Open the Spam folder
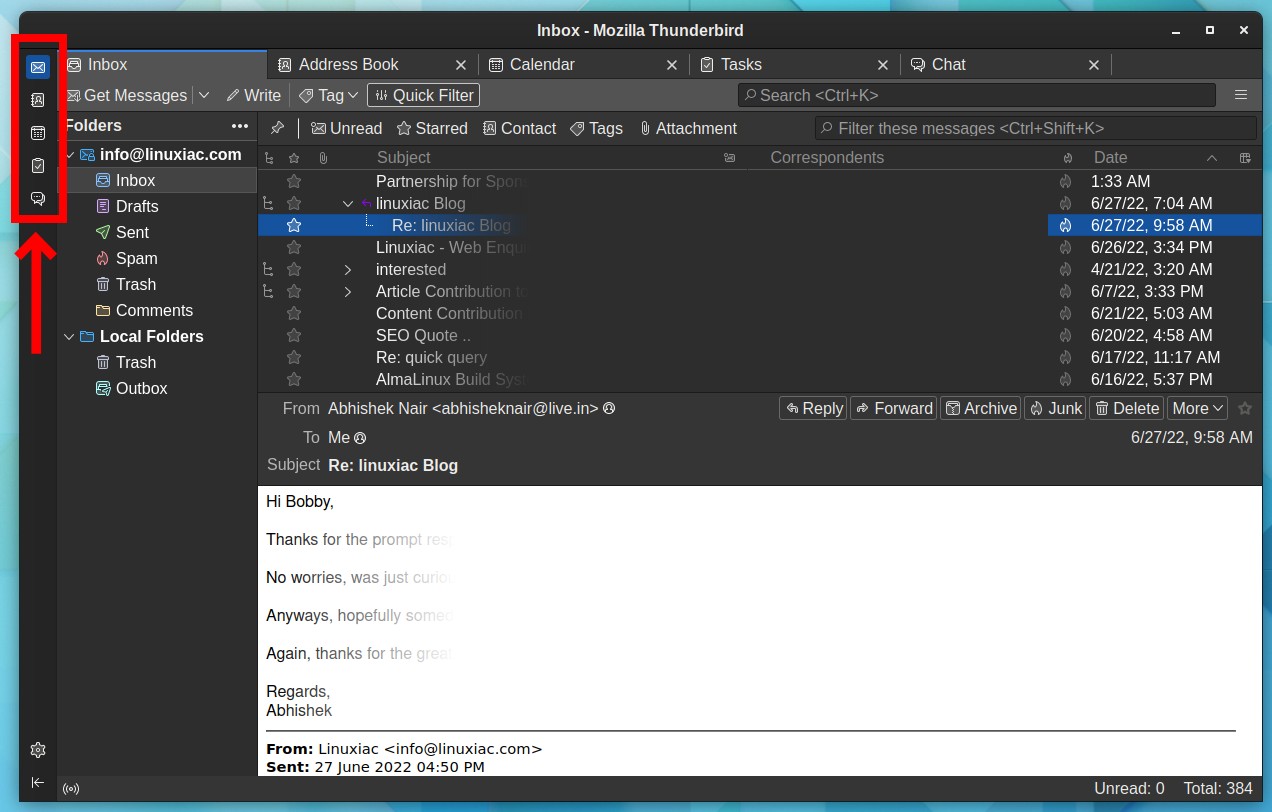Viewport: 1272px width, 812px height. (x=157, y=258)
